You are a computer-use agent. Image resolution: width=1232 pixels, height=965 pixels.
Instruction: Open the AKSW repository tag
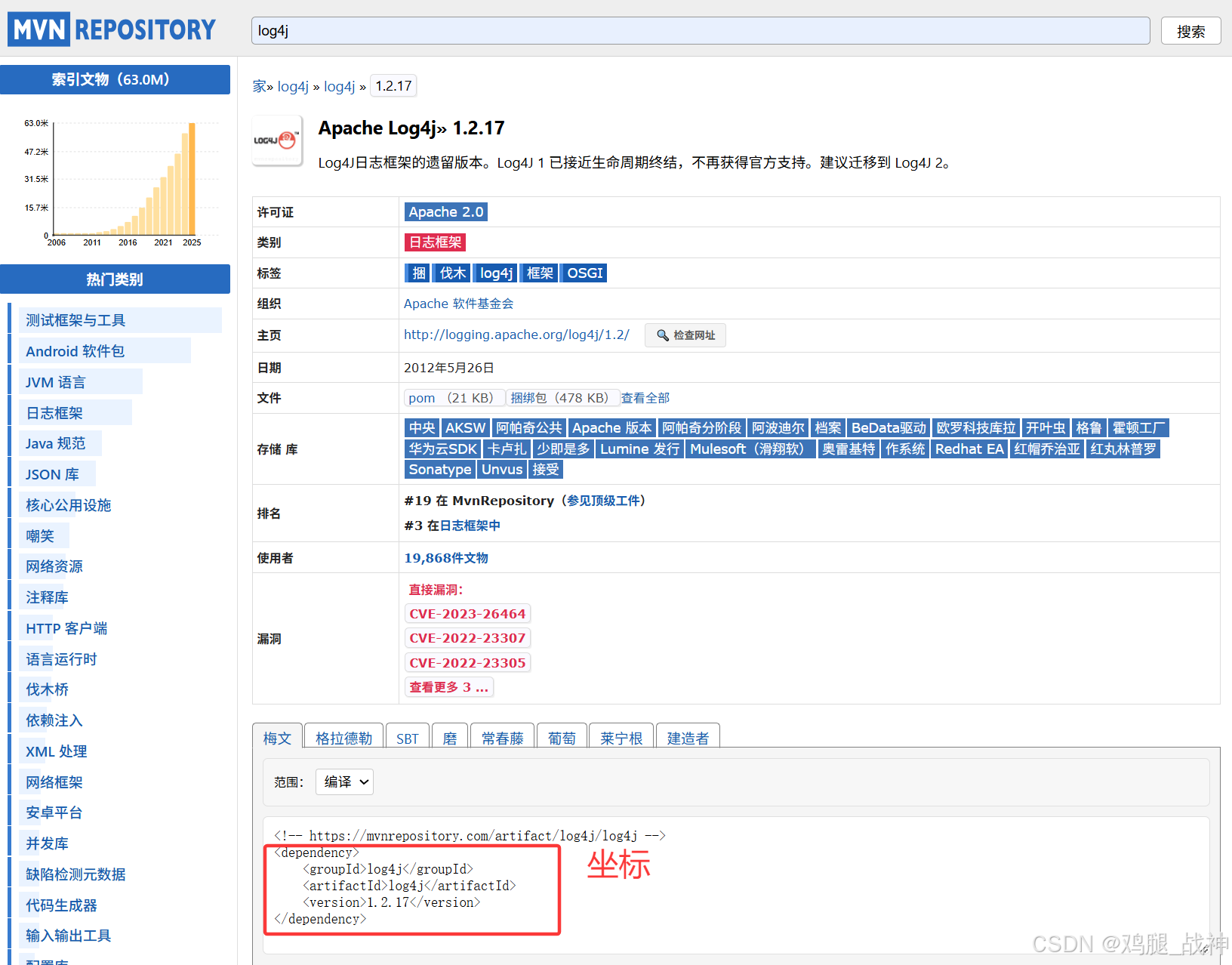coord(465,428)
